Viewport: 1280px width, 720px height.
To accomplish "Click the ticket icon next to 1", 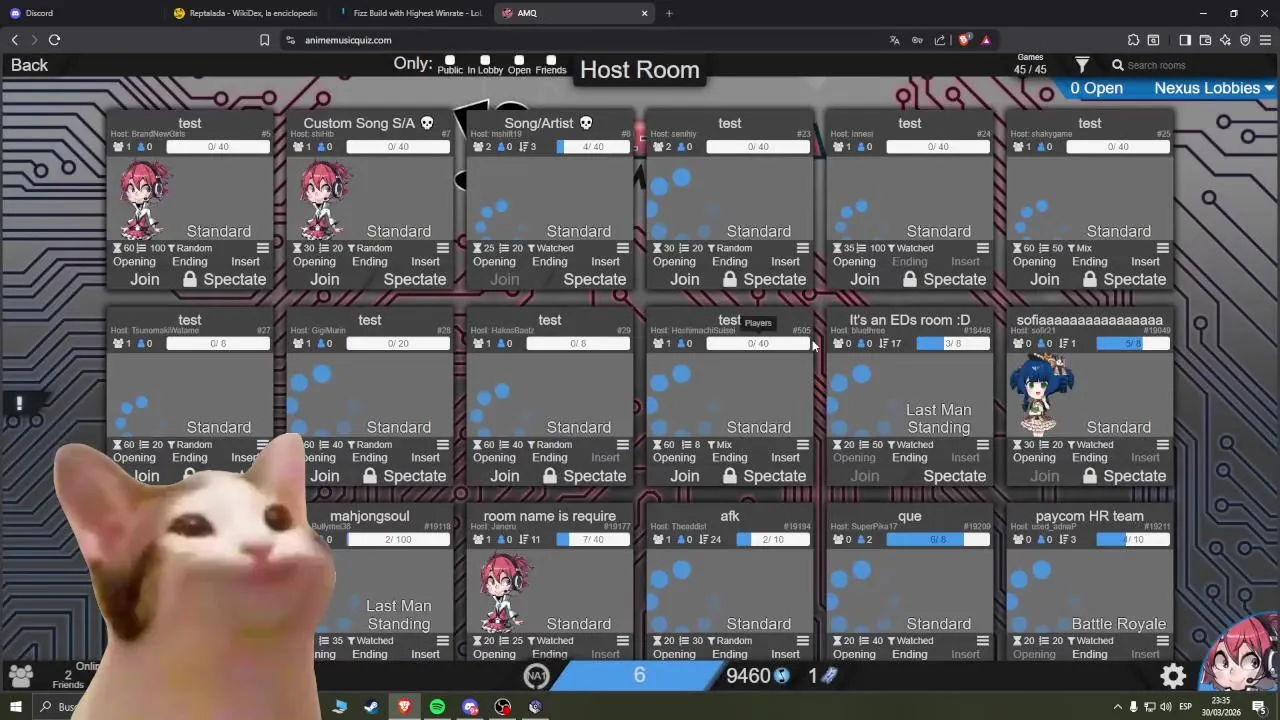I will pos(829,676).
